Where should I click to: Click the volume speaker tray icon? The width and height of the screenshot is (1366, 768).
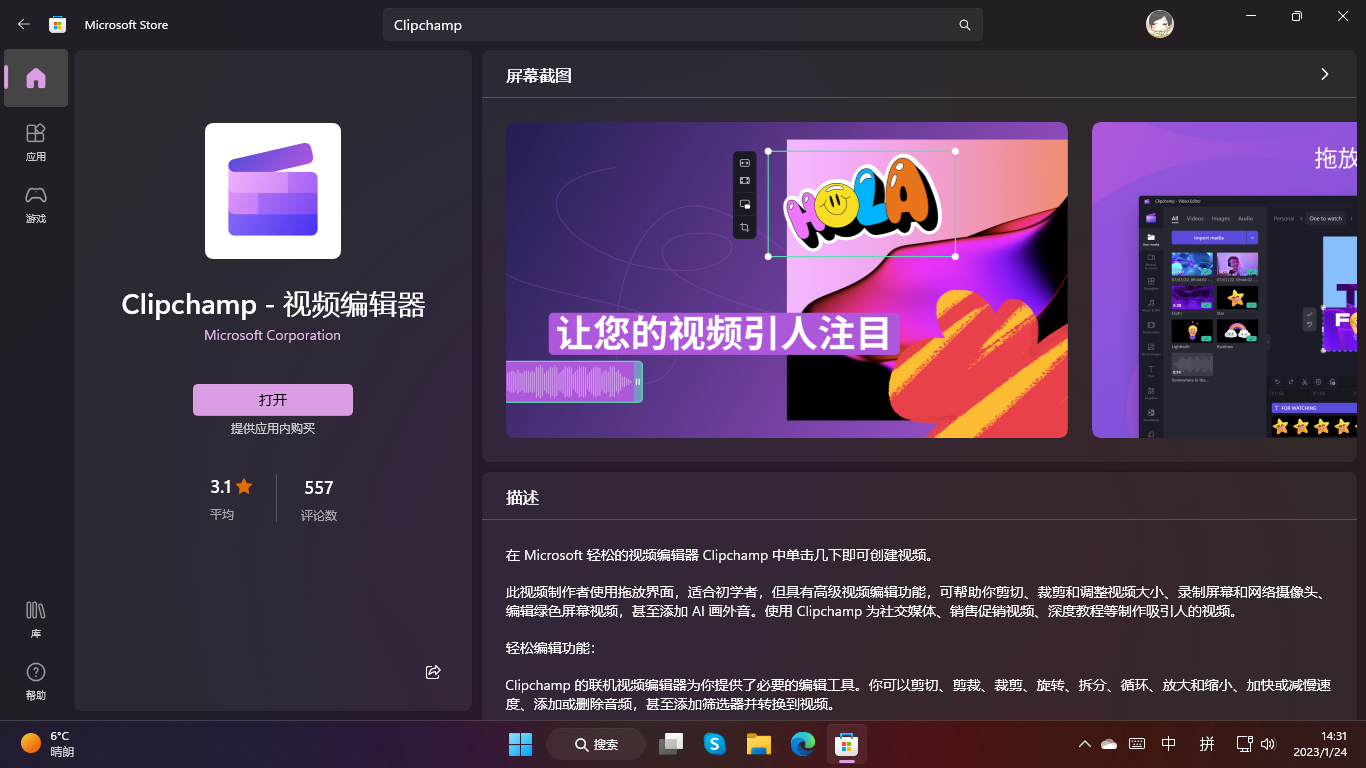(1268, 744)
